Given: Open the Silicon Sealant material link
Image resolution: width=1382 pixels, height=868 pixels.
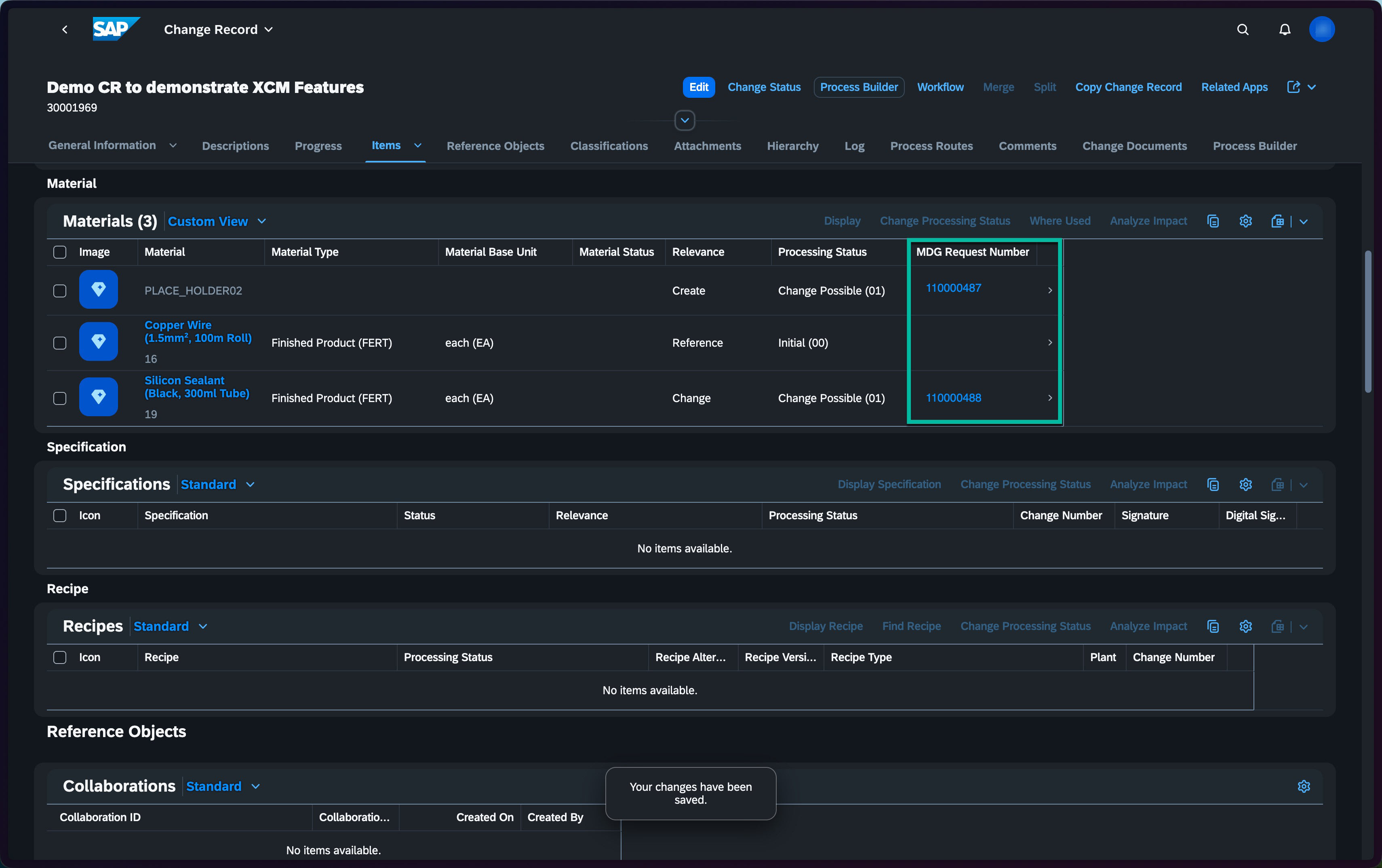Looking at the screenshot, I should [x=197, y=387].
